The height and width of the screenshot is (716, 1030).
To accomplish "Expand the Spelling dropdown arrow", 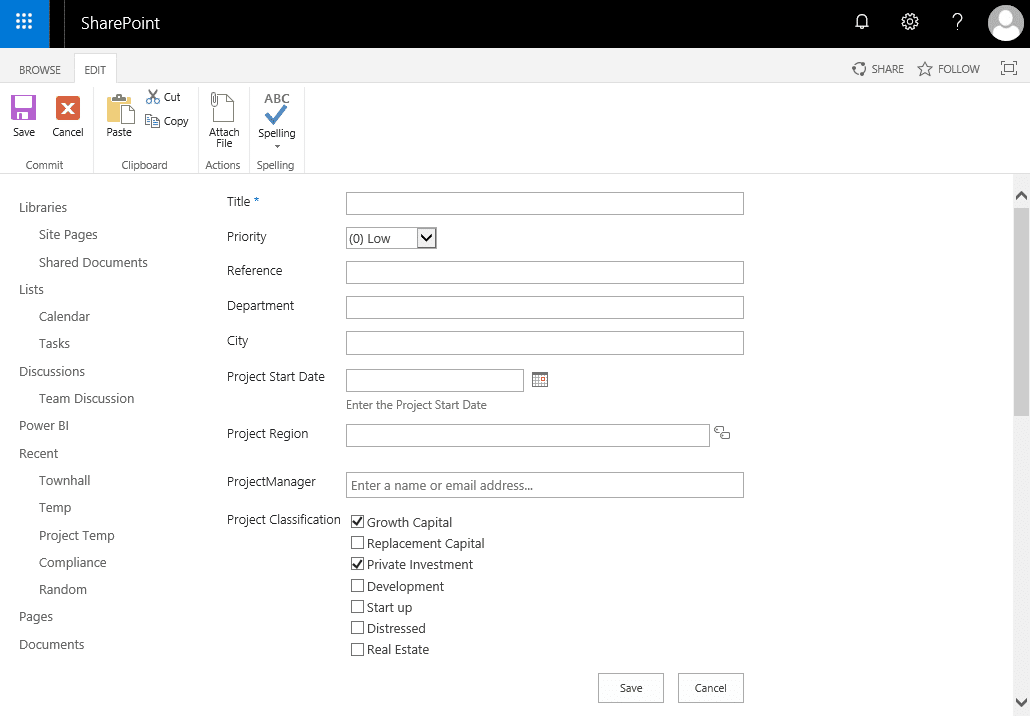I will [276, 148].
